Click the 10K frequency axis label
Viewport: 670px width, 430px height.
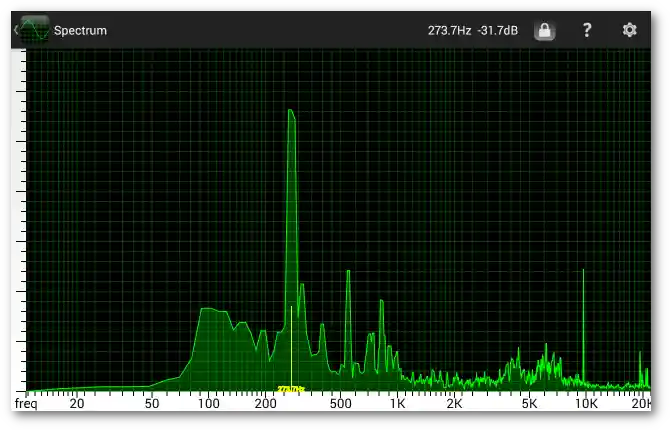pyautogui.click(x=586, y=403)
